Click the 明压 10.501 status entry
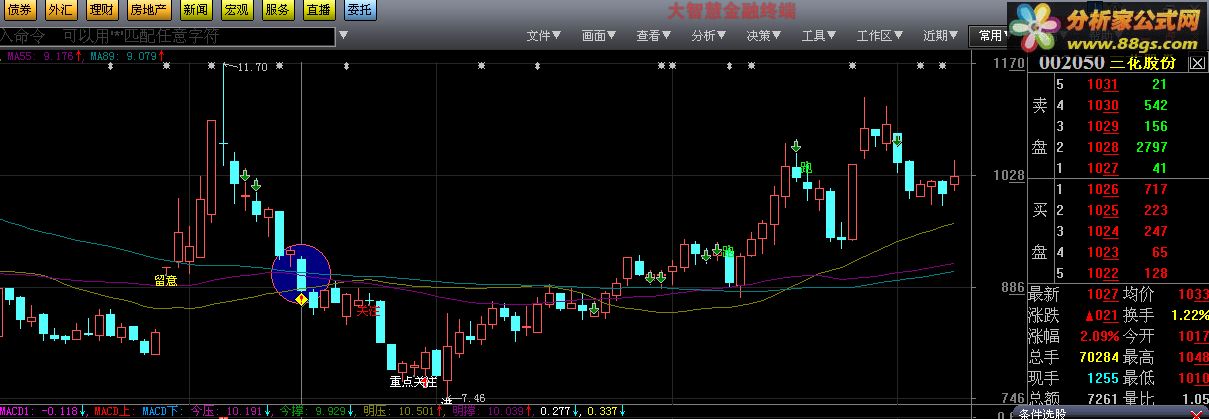The image size is (1209, 419). click(403, 410)
